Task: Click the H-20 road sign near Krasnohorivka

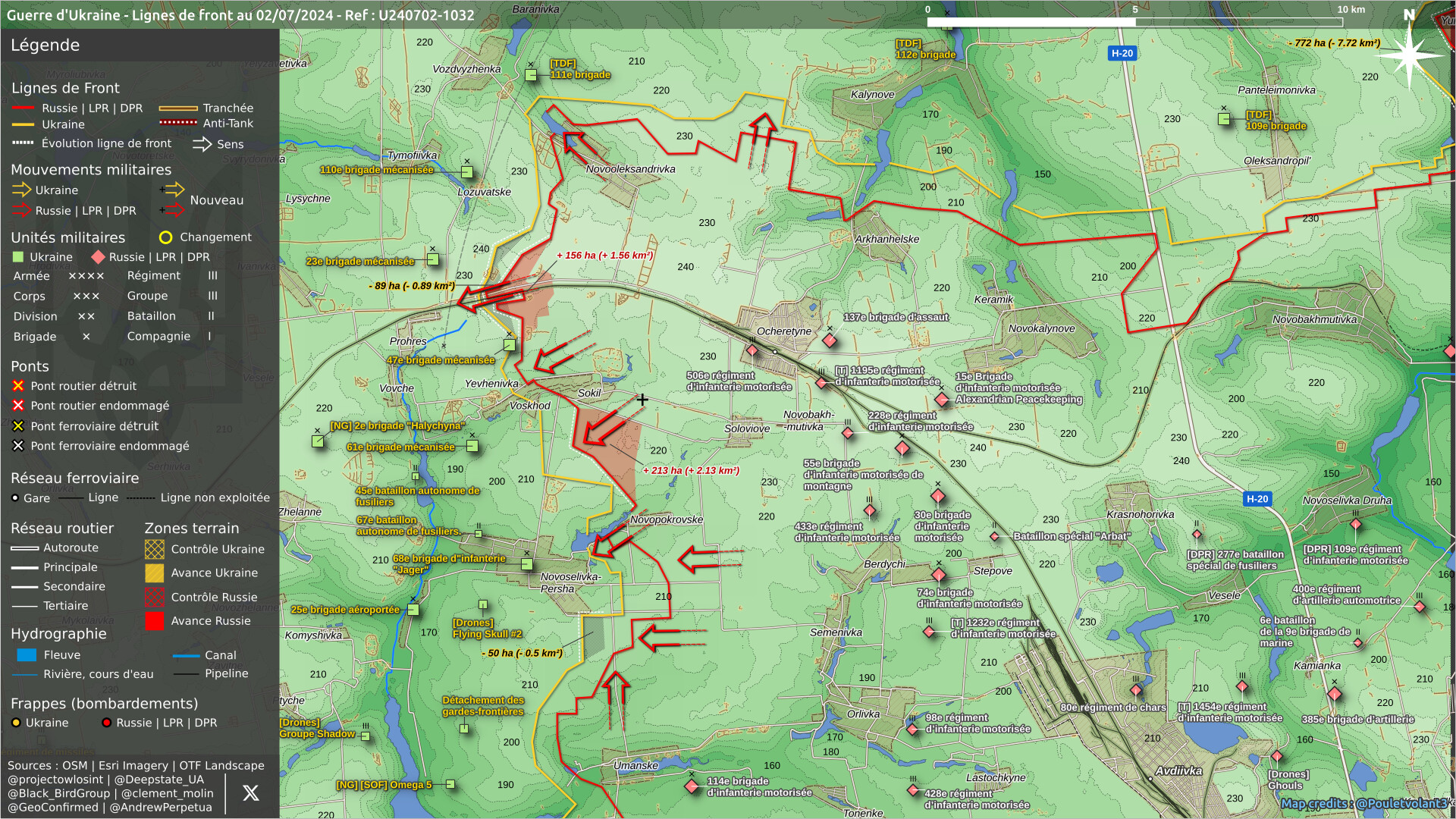Action: coord(1257,499)
